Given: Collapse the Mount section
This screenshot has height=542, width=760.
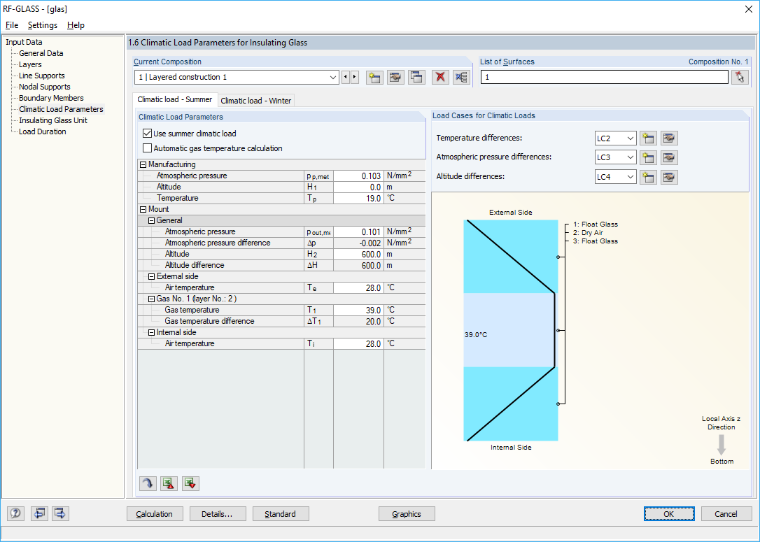Looking at the screenshot, I should (x=143, y=209).
